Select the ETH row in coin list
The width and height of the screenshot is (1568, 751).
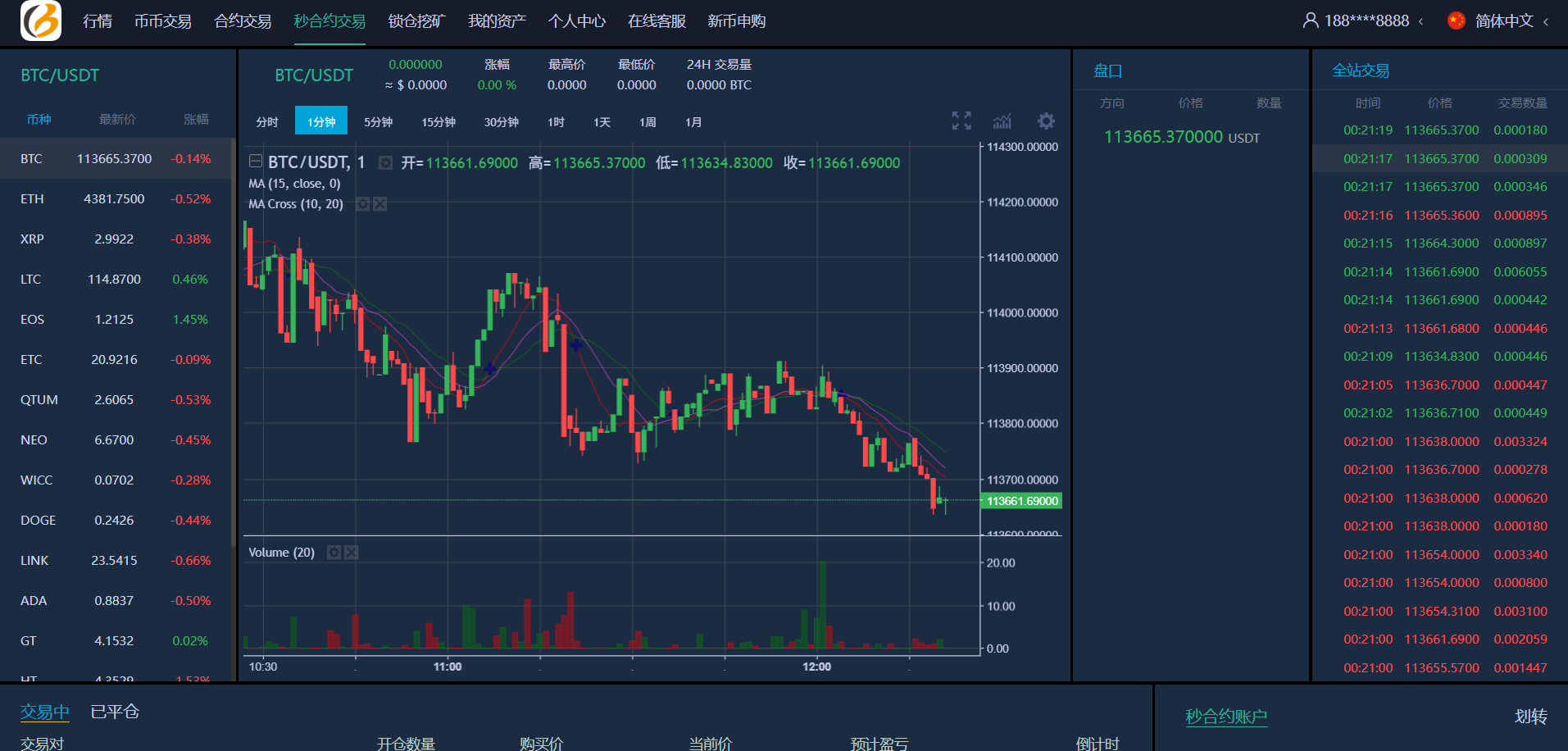pos(115,199)
